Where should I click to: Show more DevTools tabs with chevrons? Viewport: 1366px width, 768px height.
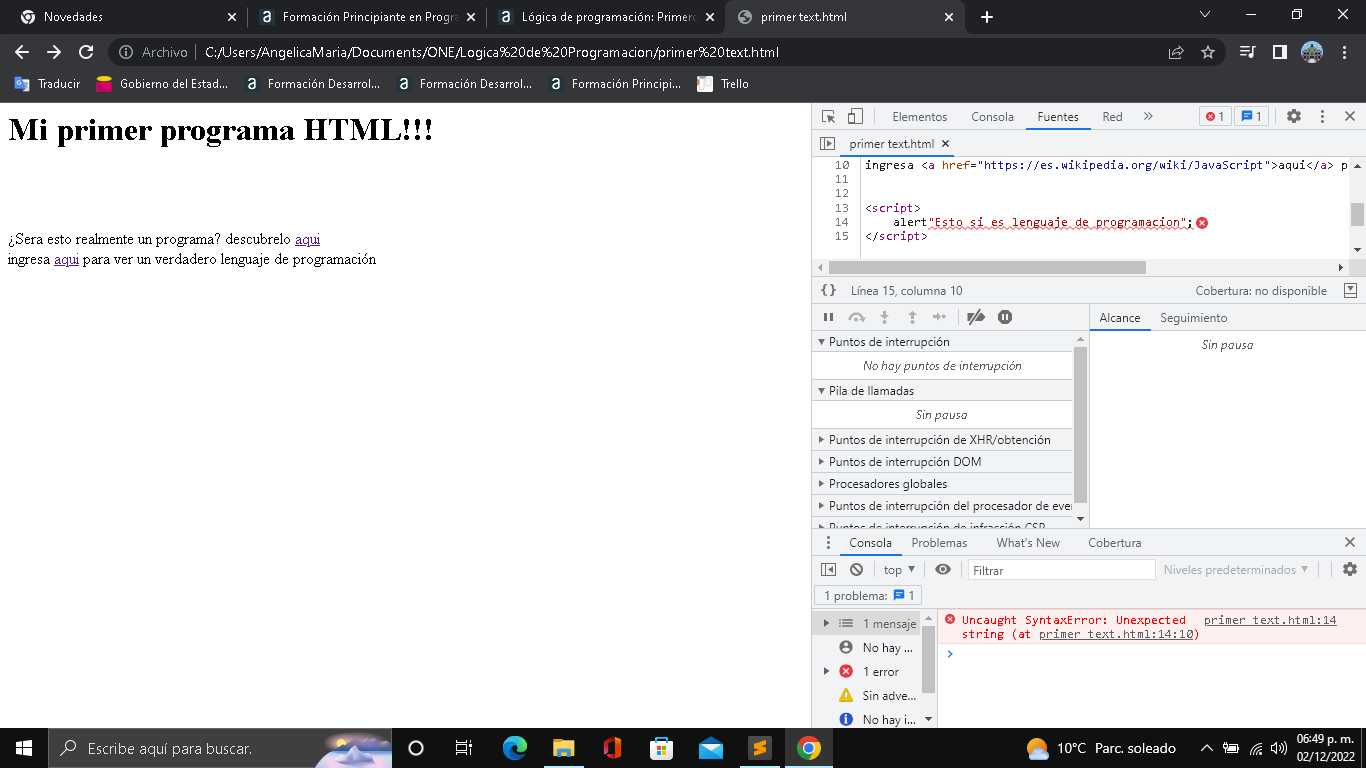pyautogui.click(x=1148, y=117)
